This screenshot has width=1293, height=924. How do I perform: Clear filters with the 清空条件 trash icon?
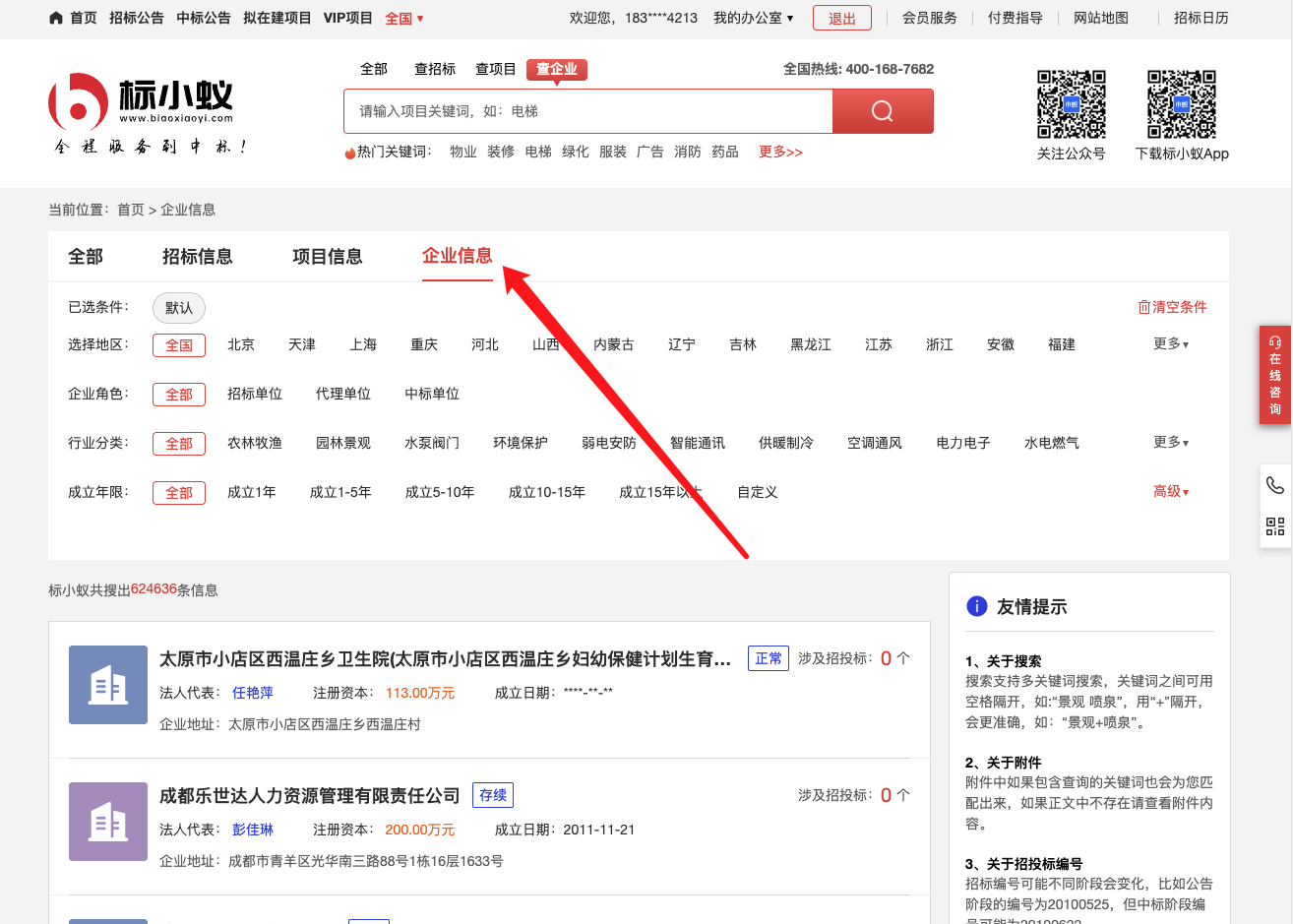pos(1143,307)
